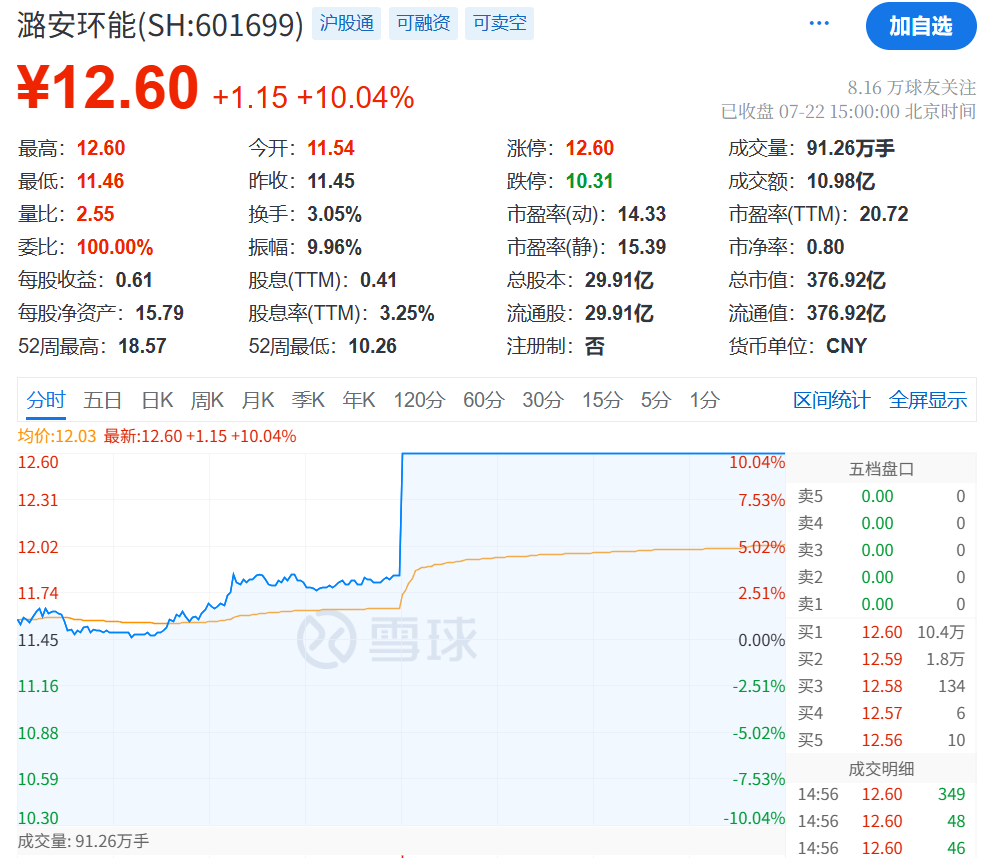Select the 卖1 ask row
Screen dimensions: 1005x858
[x=881, y=604]
